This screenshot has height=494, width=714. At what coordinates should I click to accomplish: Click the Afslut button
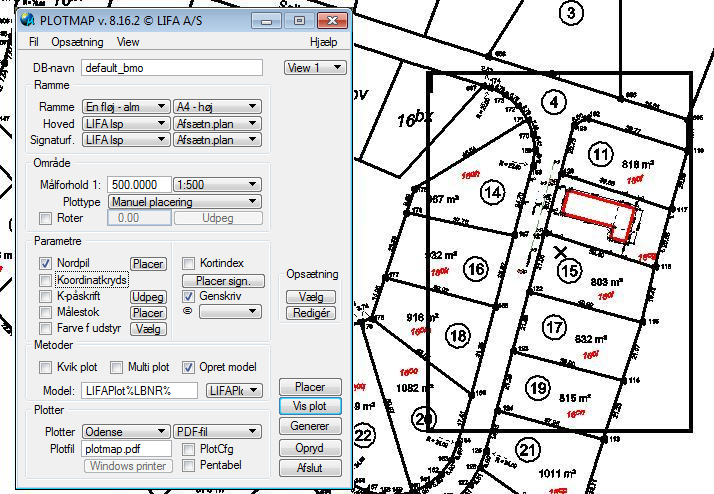[x=310, y=468]
